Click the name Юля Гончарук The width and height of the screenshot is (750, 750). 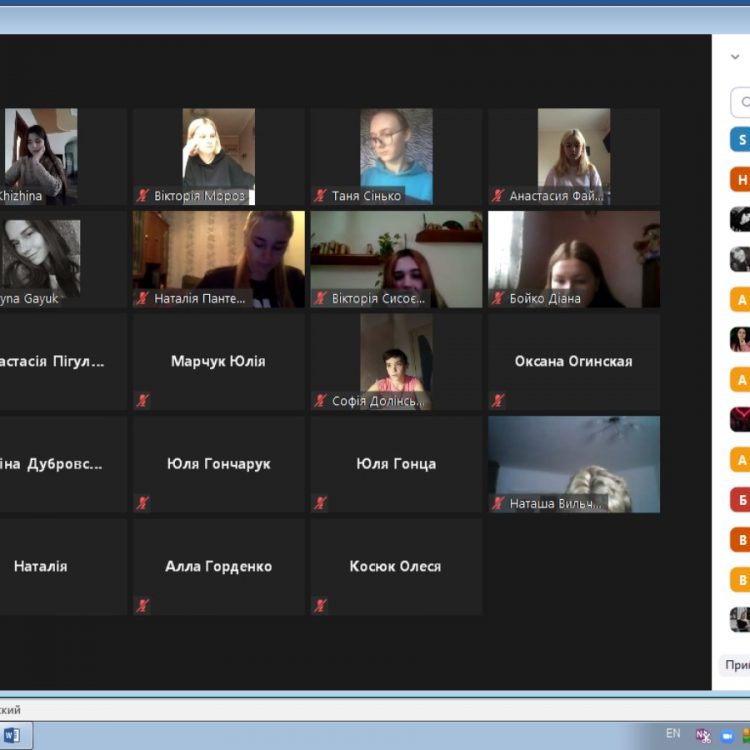(x=219, y=463)
